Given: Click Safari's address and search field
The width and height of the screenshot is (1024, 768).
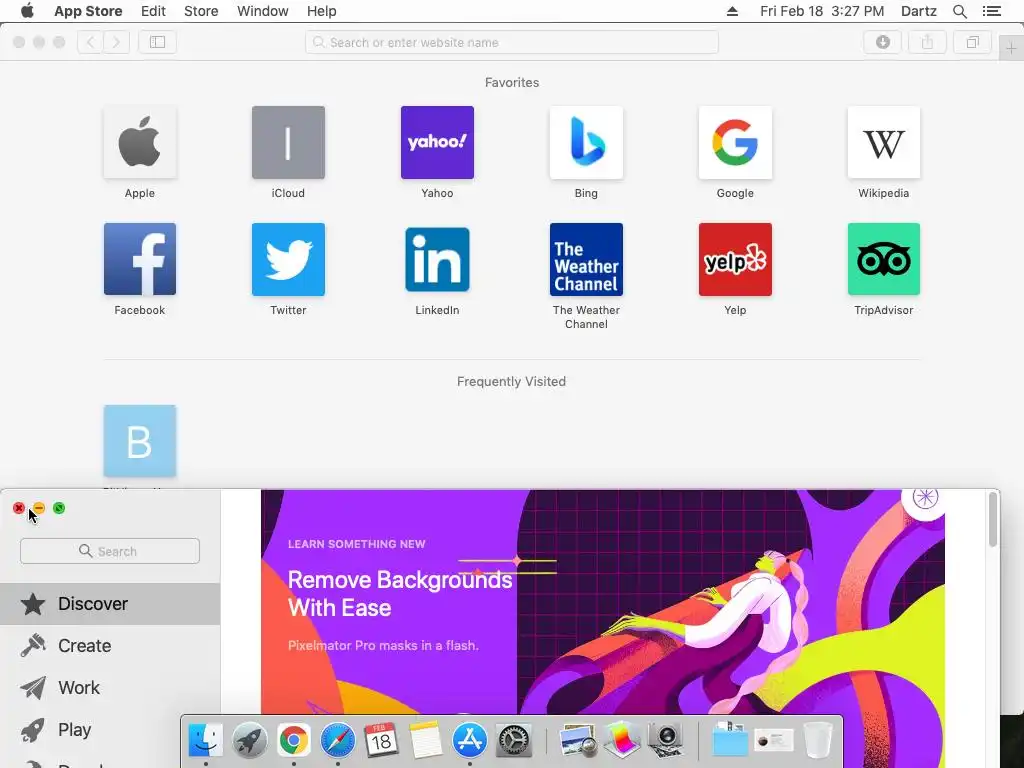Looking at the screenshot, I should (x=512, y=42).
